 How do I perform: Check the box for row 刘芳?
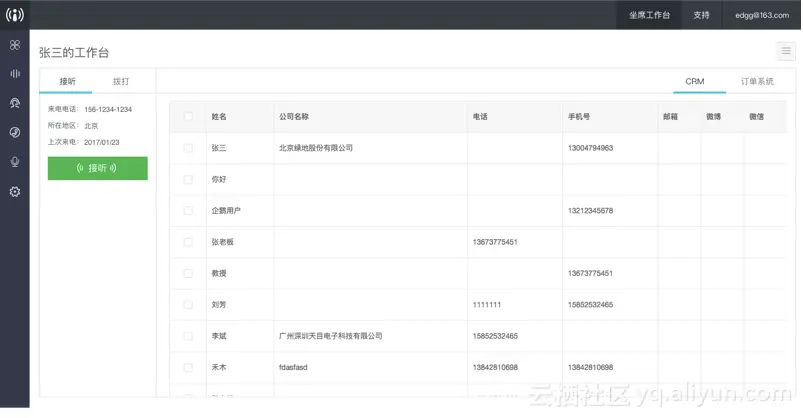[188, 305]
